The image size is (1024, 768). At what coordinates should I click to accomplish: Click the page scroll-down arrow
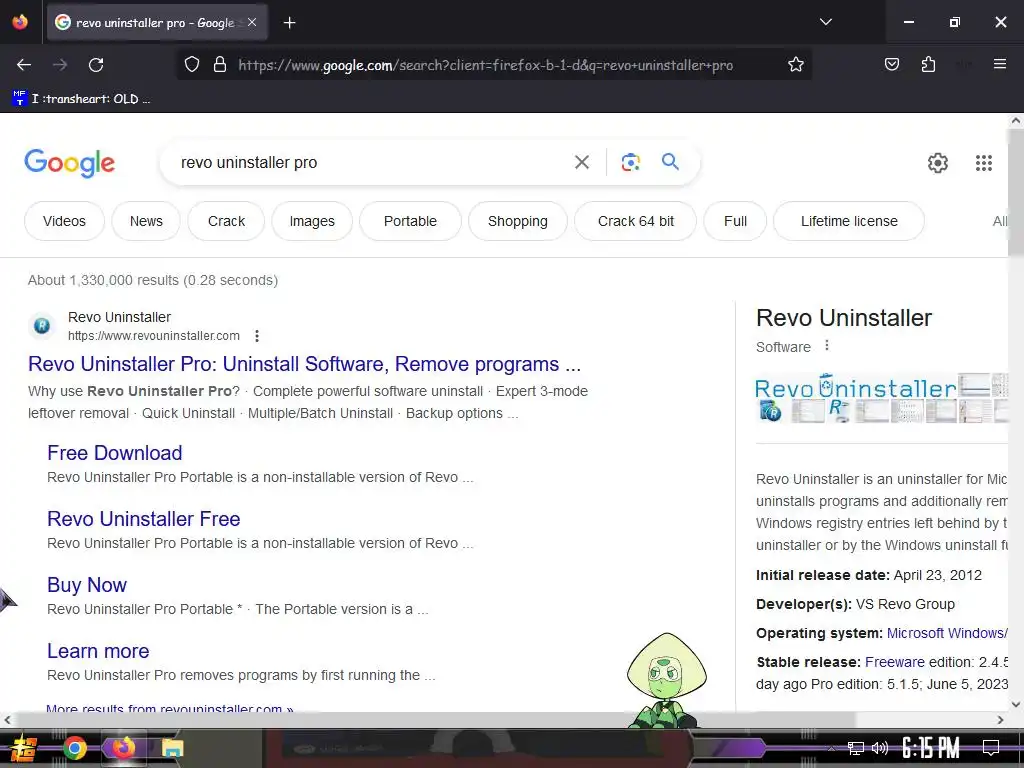[x=1016, y=704]
